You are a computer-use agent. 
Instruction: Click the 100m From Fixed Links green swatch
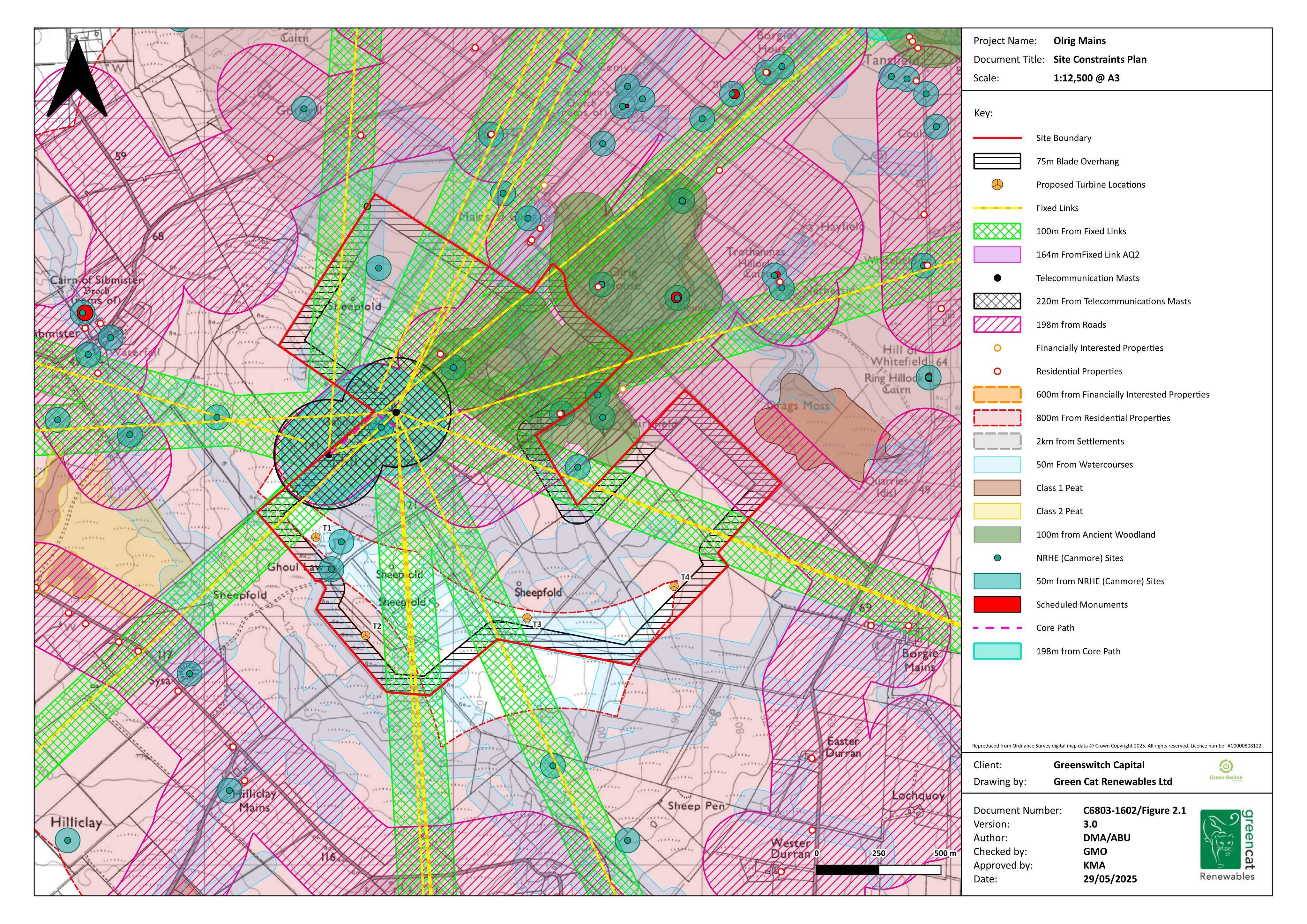point(997,231)
